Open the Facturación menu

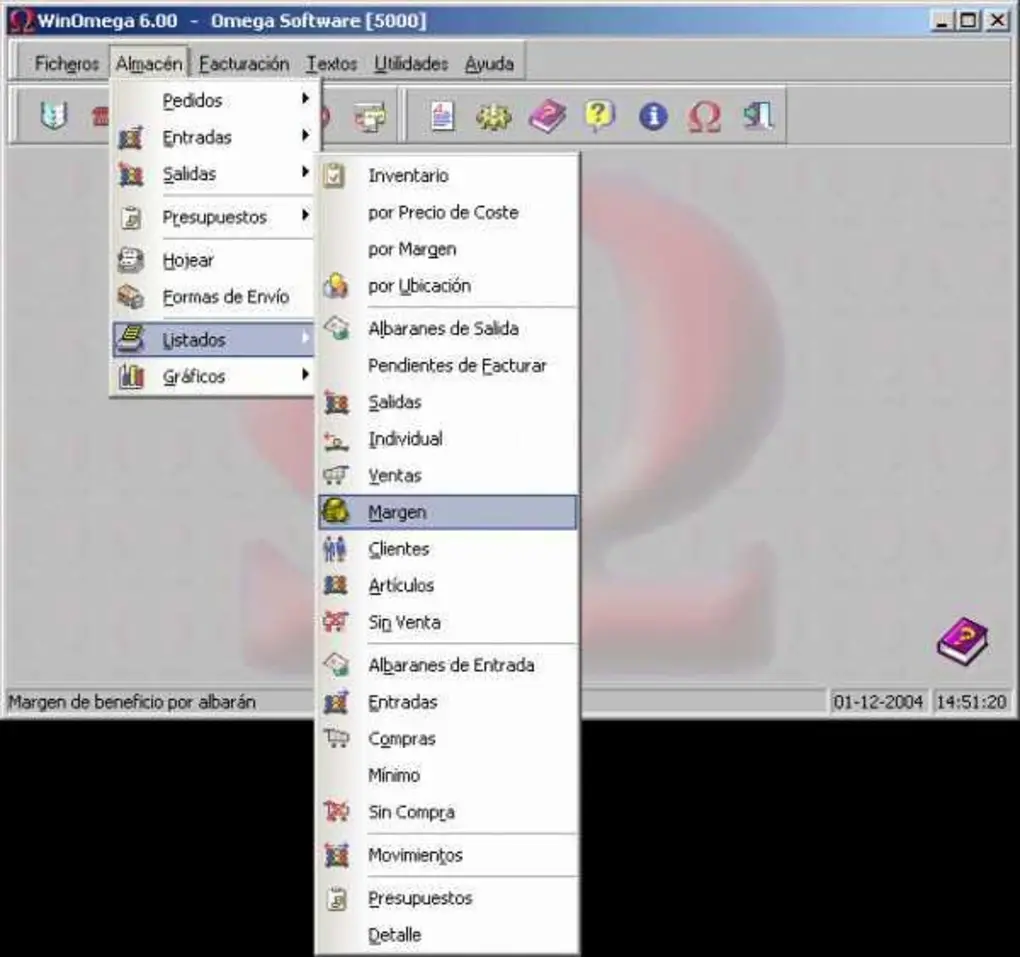tap(243, 64)
